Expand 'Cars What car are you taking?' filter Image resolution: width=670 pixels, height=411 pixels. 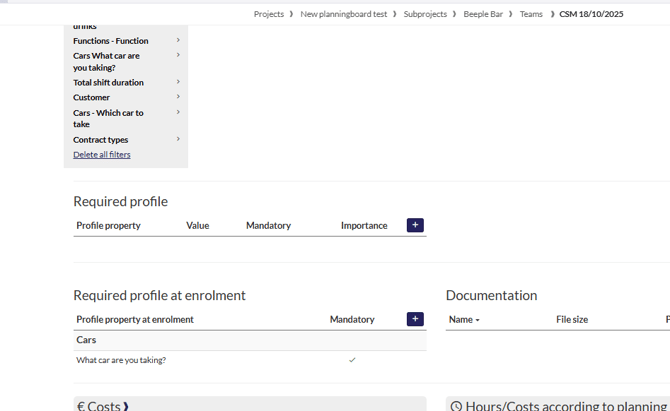(x=178, y=56)
